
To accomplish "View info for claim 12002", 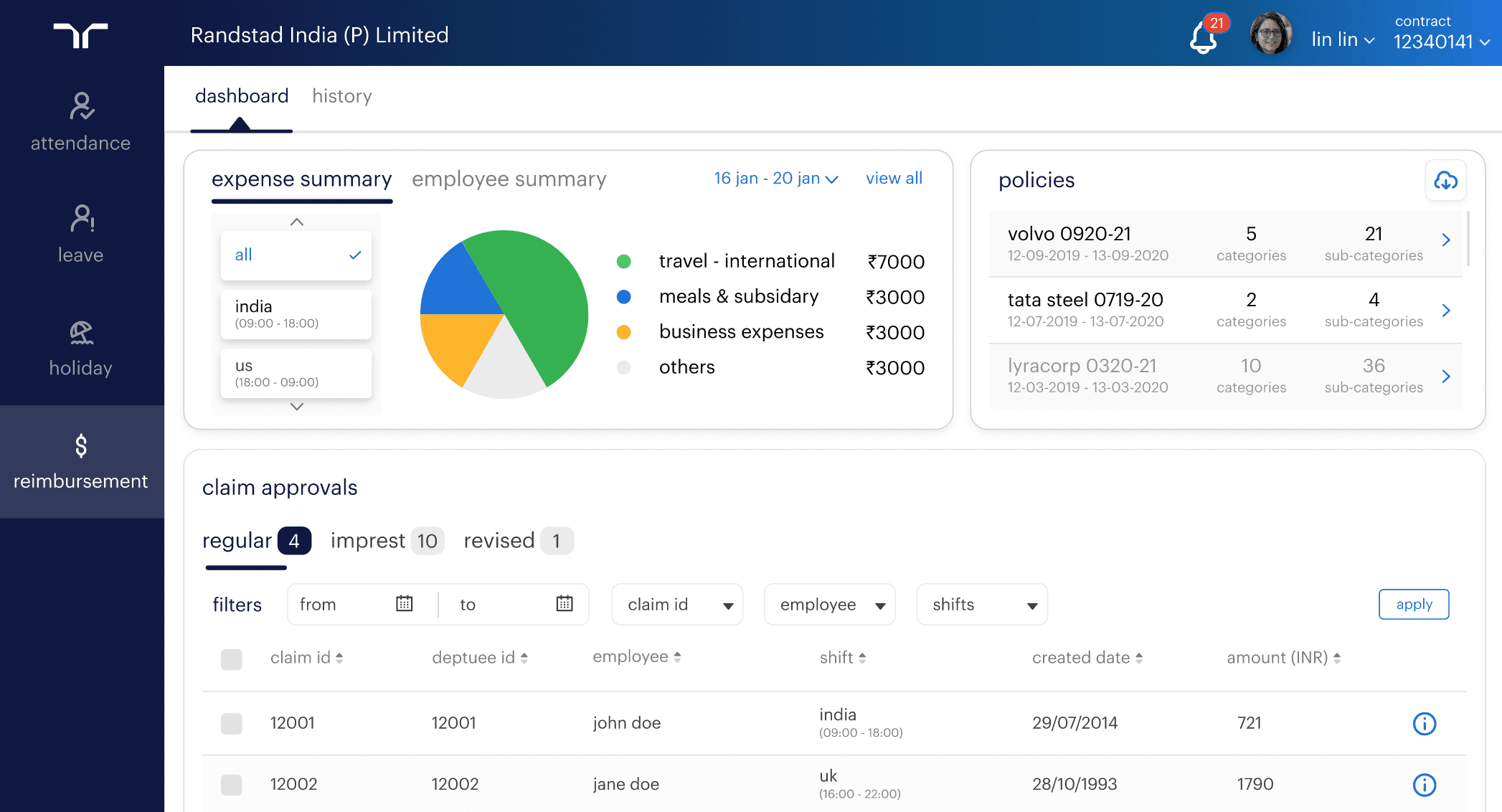I will pyautogui.click(x=1424, y=785).
